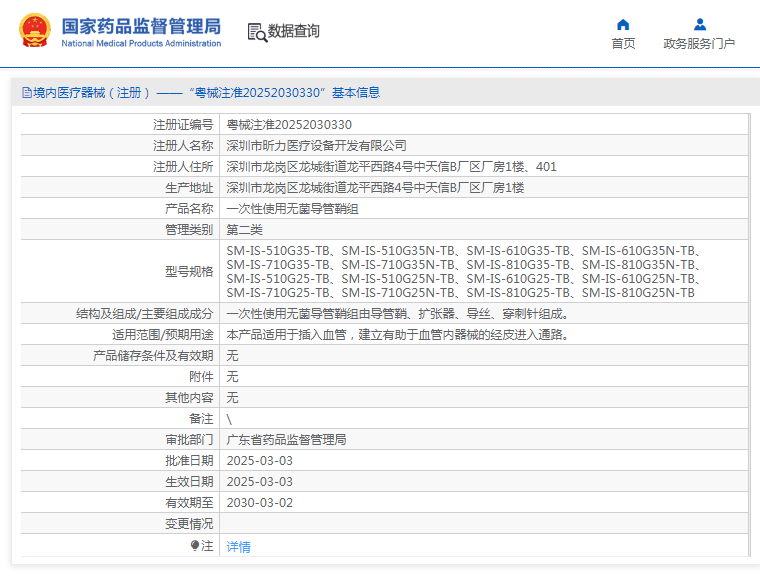
Task: Select the approval date next to 批准日期
Action: click(x=259, y=461)
